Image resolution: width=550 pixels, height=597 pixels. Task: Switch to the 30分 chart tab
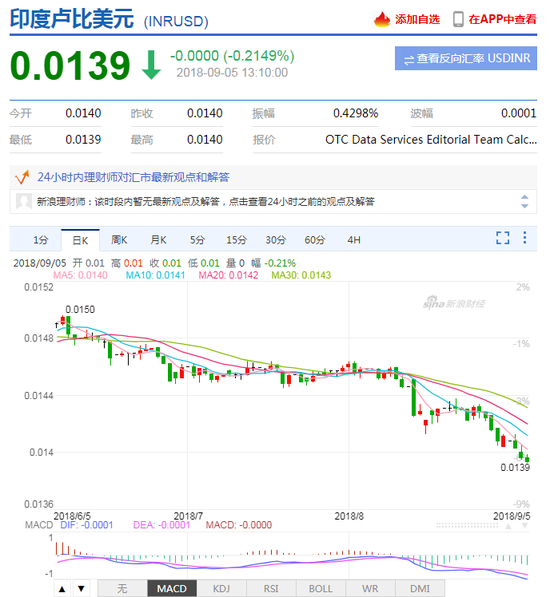pyautogui.click(x=276, y=240)
